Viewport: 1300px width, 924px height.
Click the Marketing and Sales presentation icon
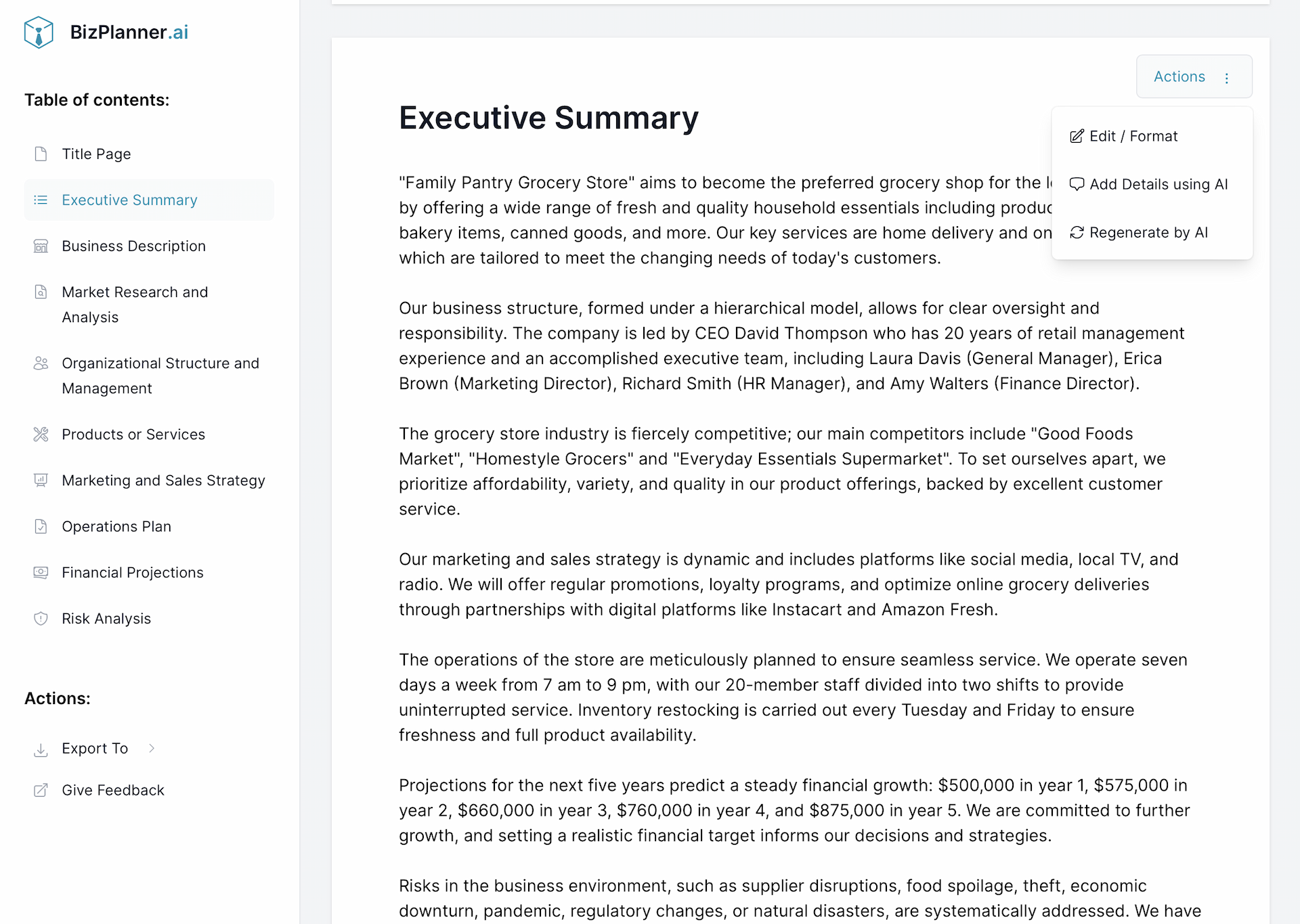(x=41, y=481)
